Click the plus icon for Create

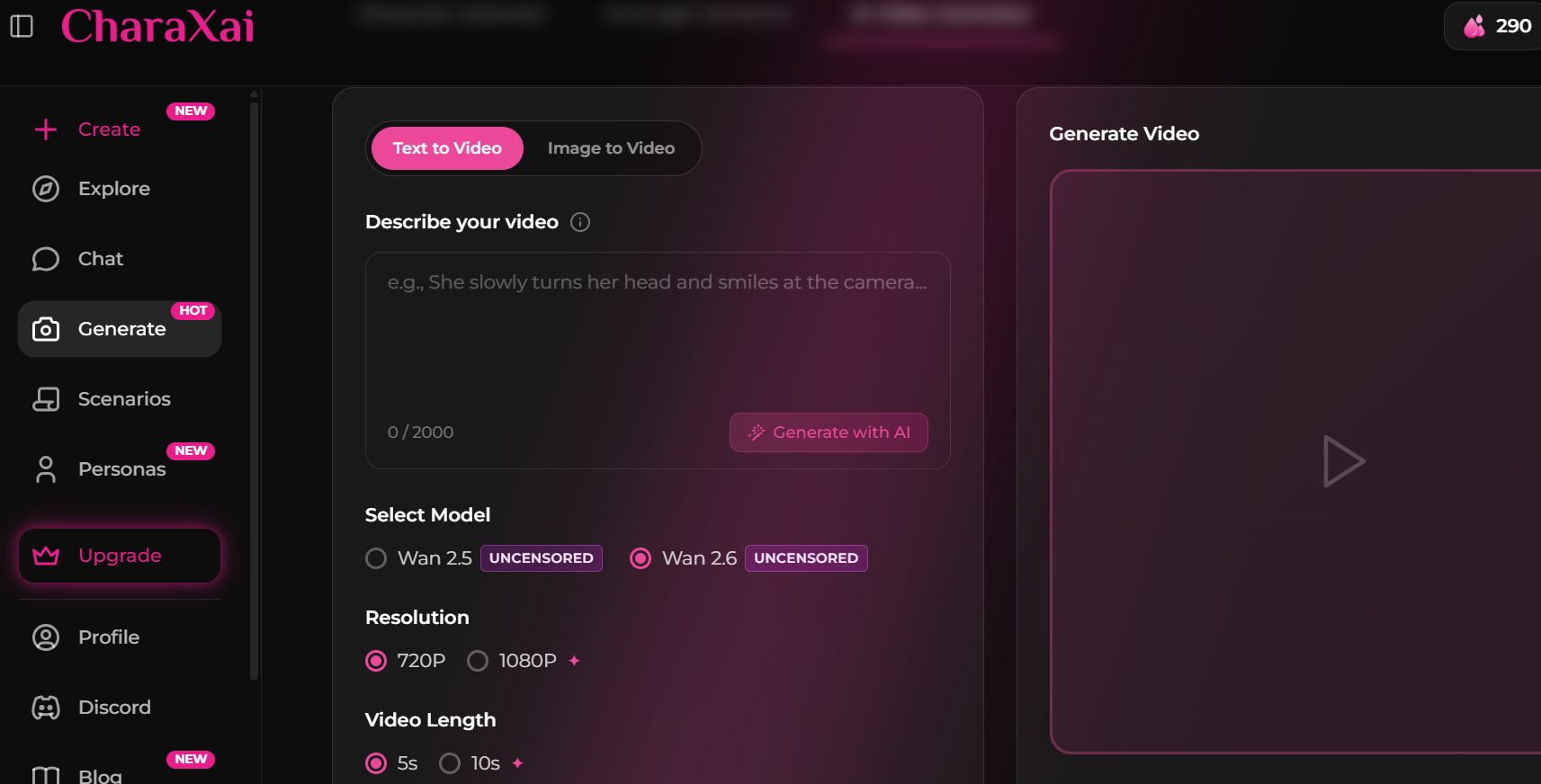pyautogui.click(x=46, y=129)
